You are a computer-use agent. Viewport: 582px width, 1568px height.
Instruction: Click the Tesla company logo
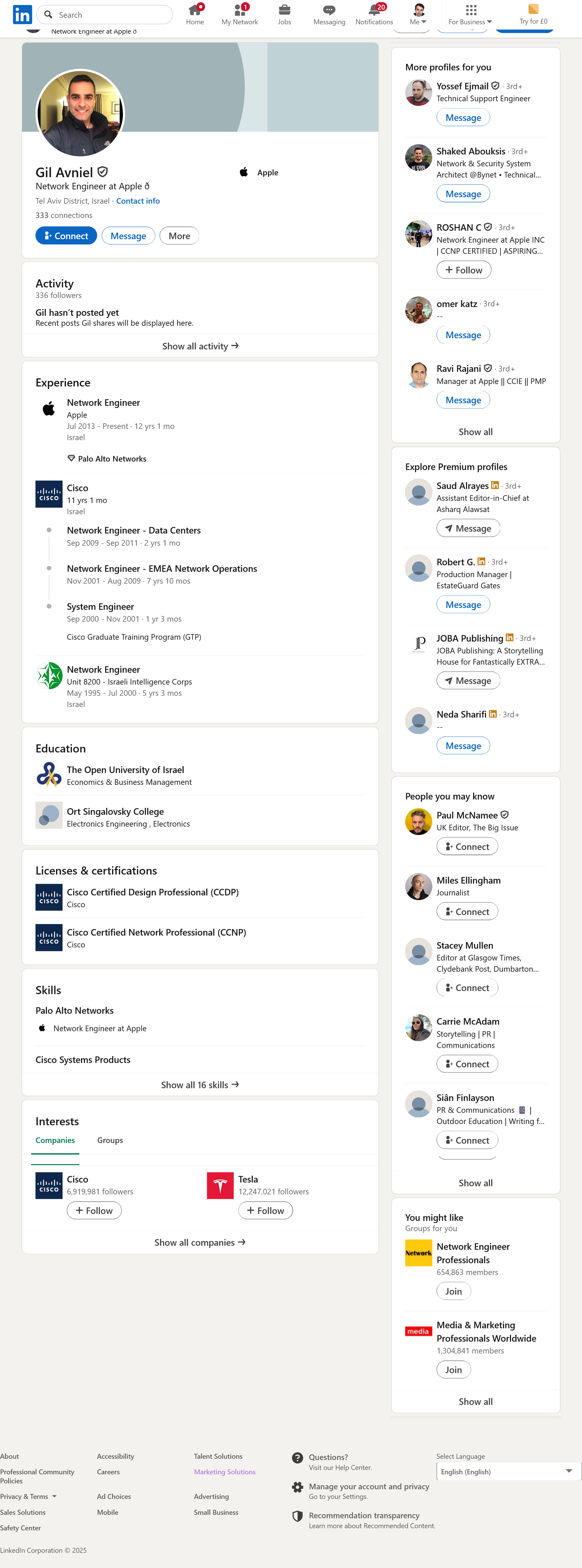click(x=220, y=1185)
